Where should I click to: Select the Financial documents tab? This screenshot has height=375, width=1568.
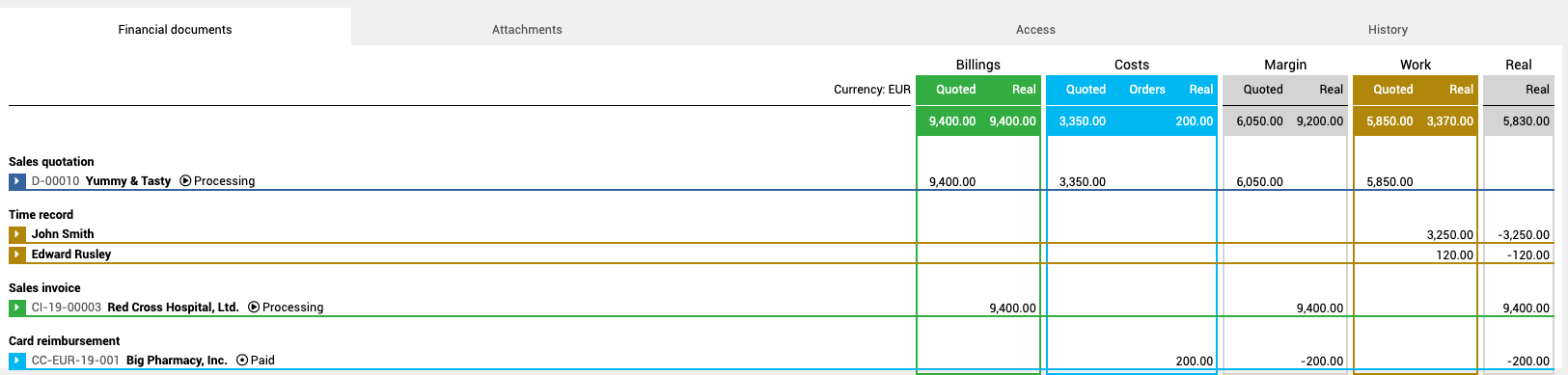175,29
